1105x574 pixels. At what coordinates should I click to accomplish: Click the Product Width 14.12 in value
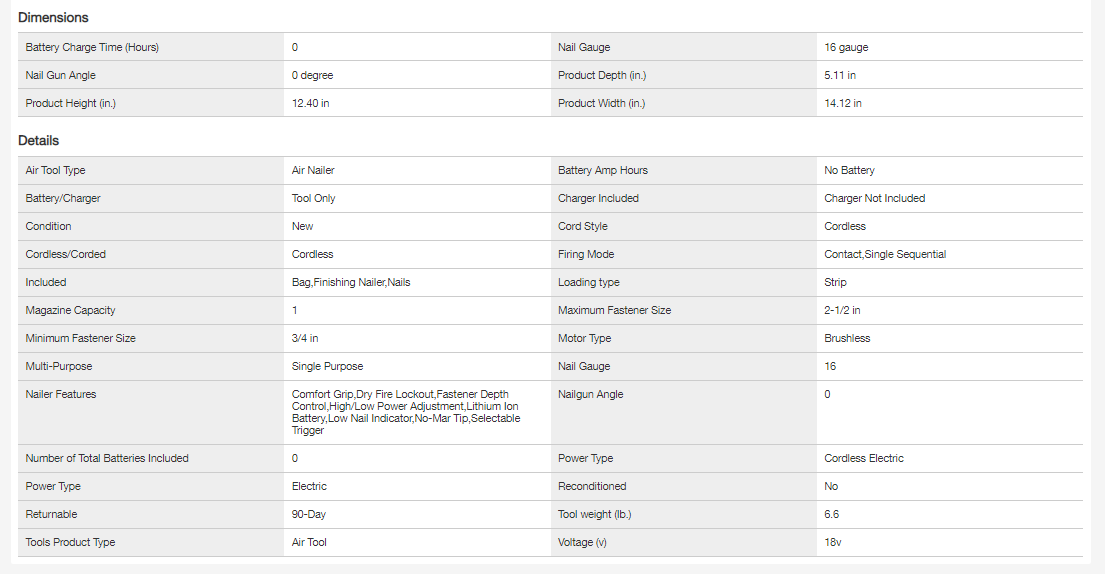(843, 103)
